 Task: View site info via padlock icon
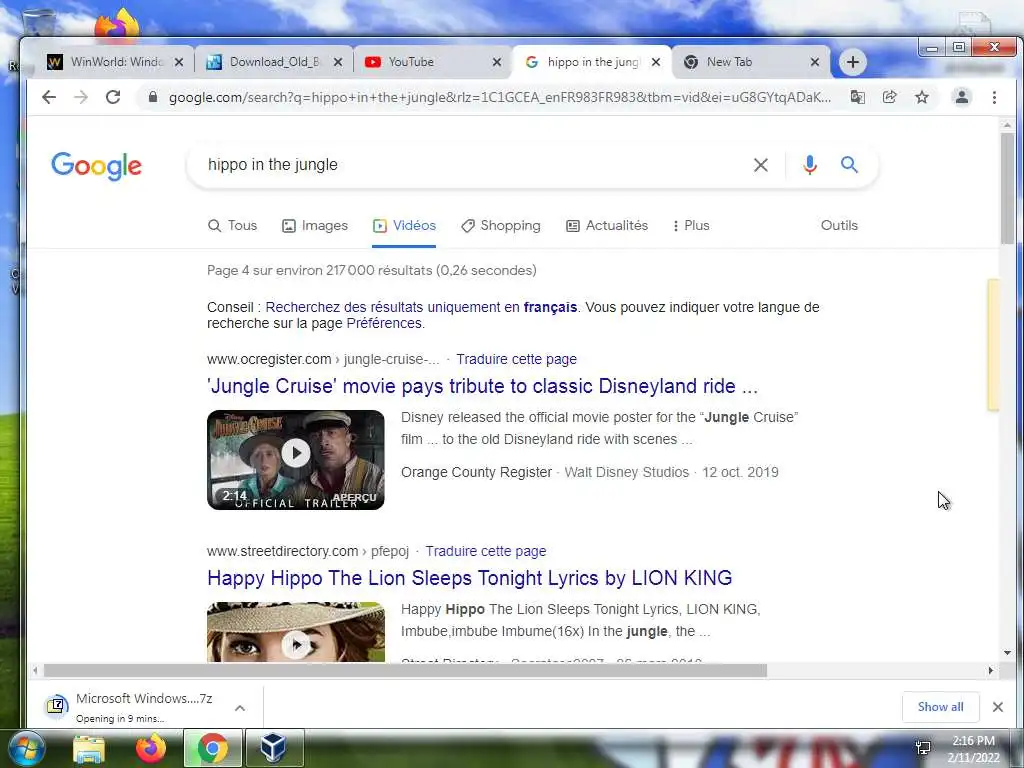pos(153,97)
